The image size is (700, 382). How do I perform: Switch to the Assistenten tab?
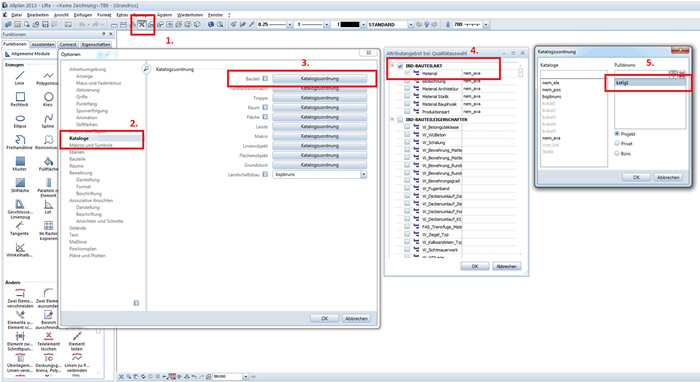click(x=43, y=45)
